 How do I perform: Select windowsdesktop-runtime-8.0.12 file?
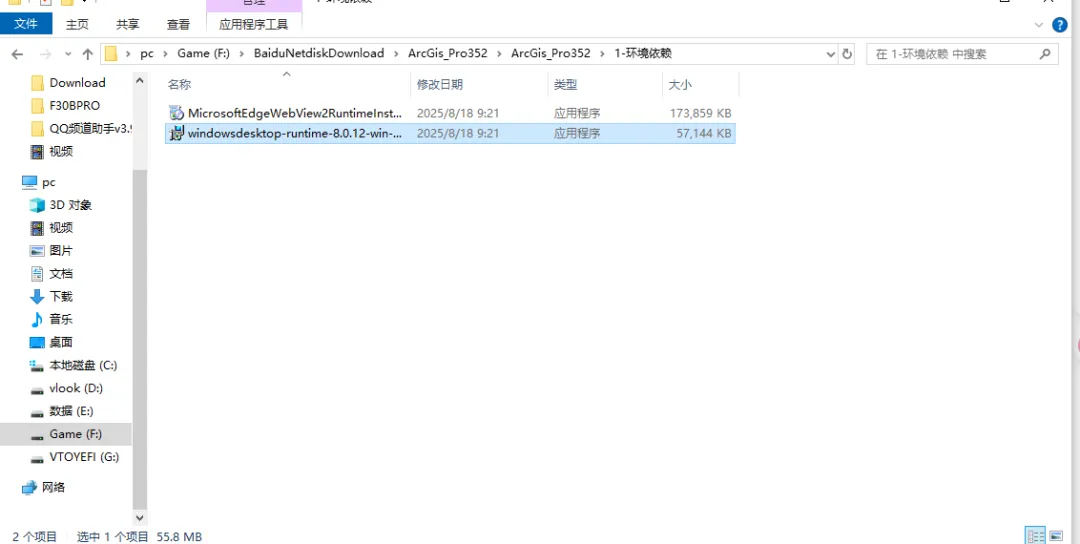(x=450, y=133)
